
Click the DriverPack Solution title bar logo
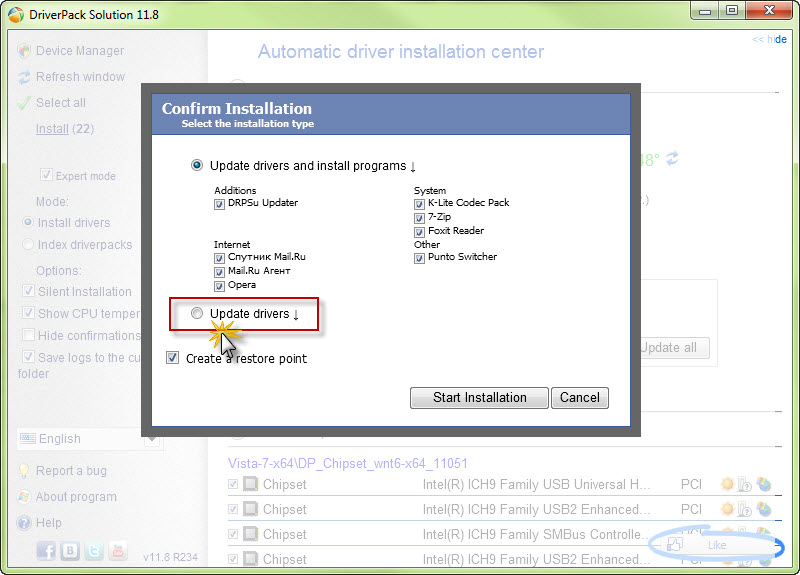click(16, 15)
